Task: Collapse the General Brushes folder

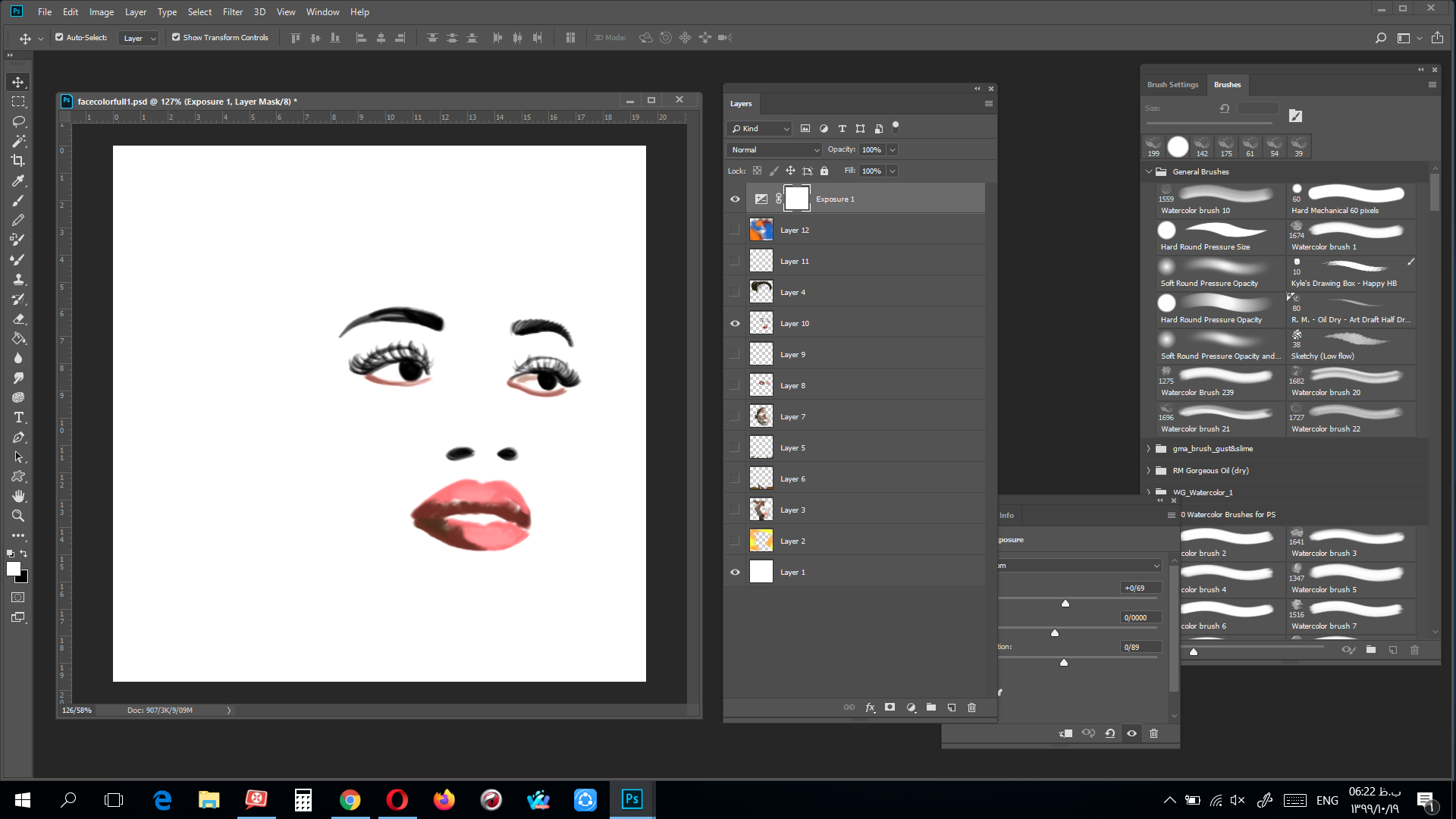Action: (x=1149, y=172)
